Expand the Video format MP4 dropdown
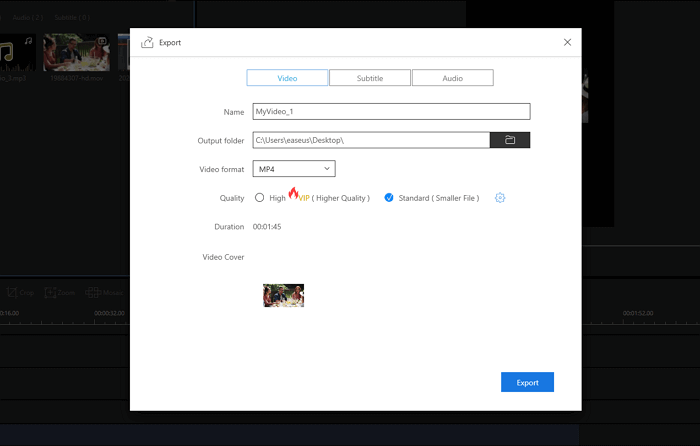This screenshot has width=700, height=446. coord(293,169)
